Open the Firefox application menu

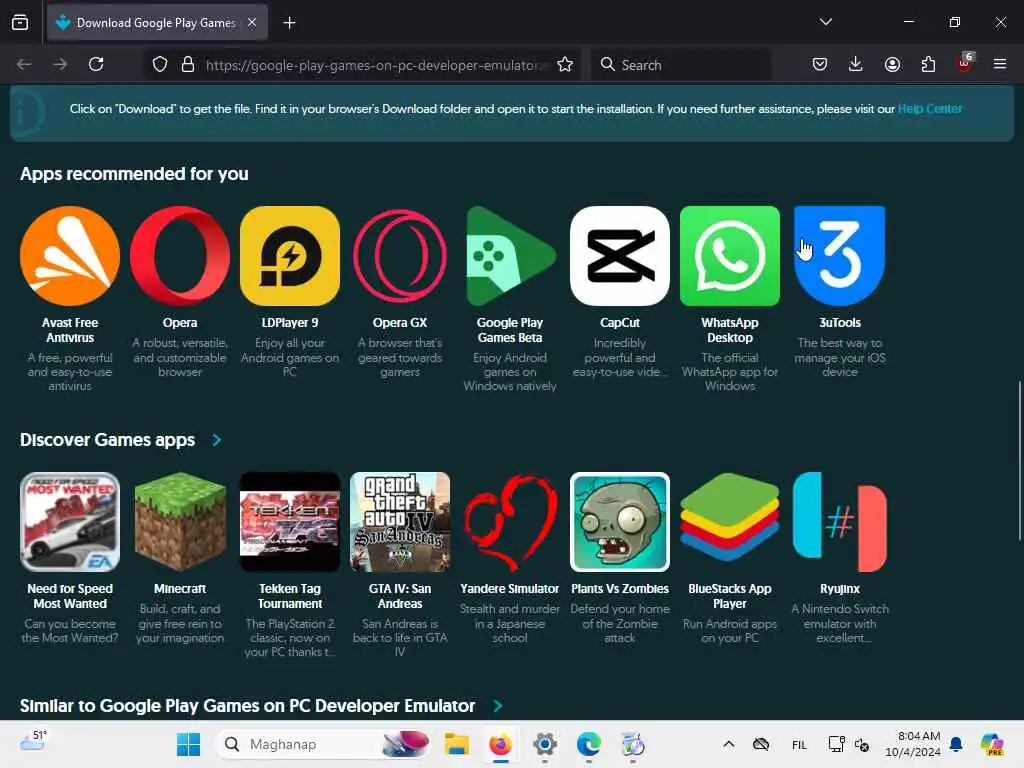tap(1000, 64)
